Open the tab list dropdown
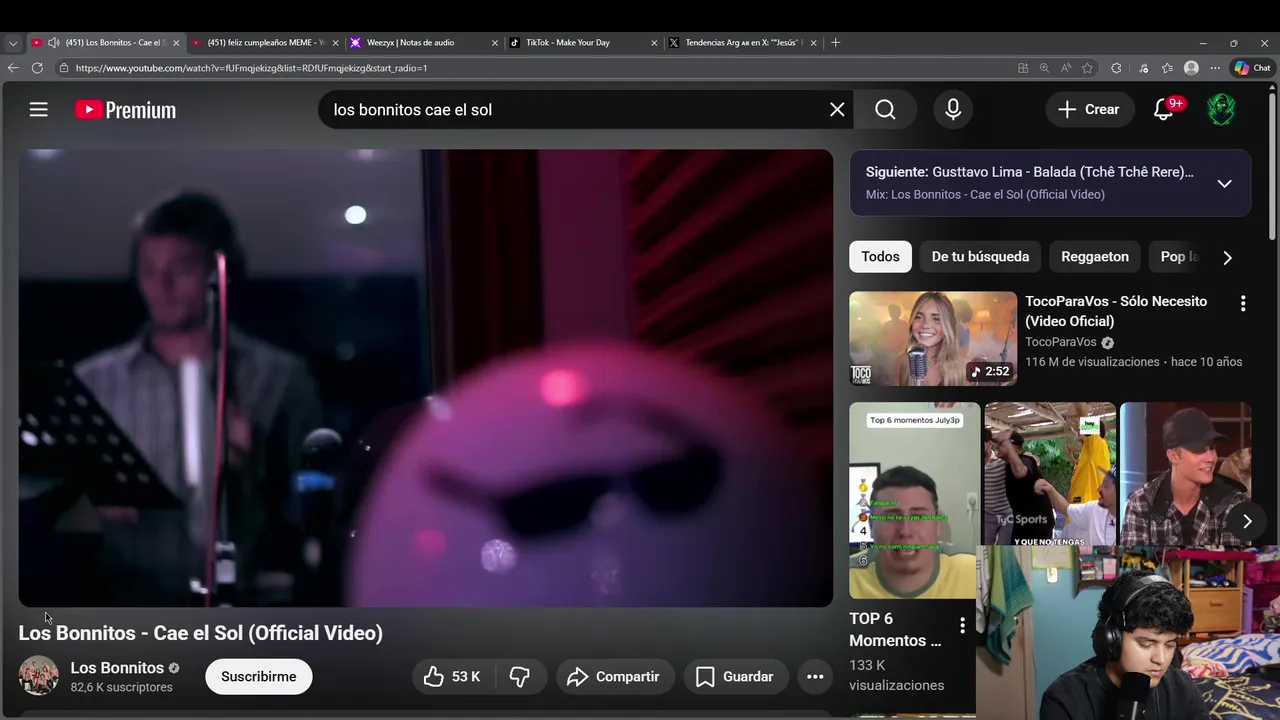Image resolution: width=1280 pixels, height=720 pixels. tap(13, 43)
